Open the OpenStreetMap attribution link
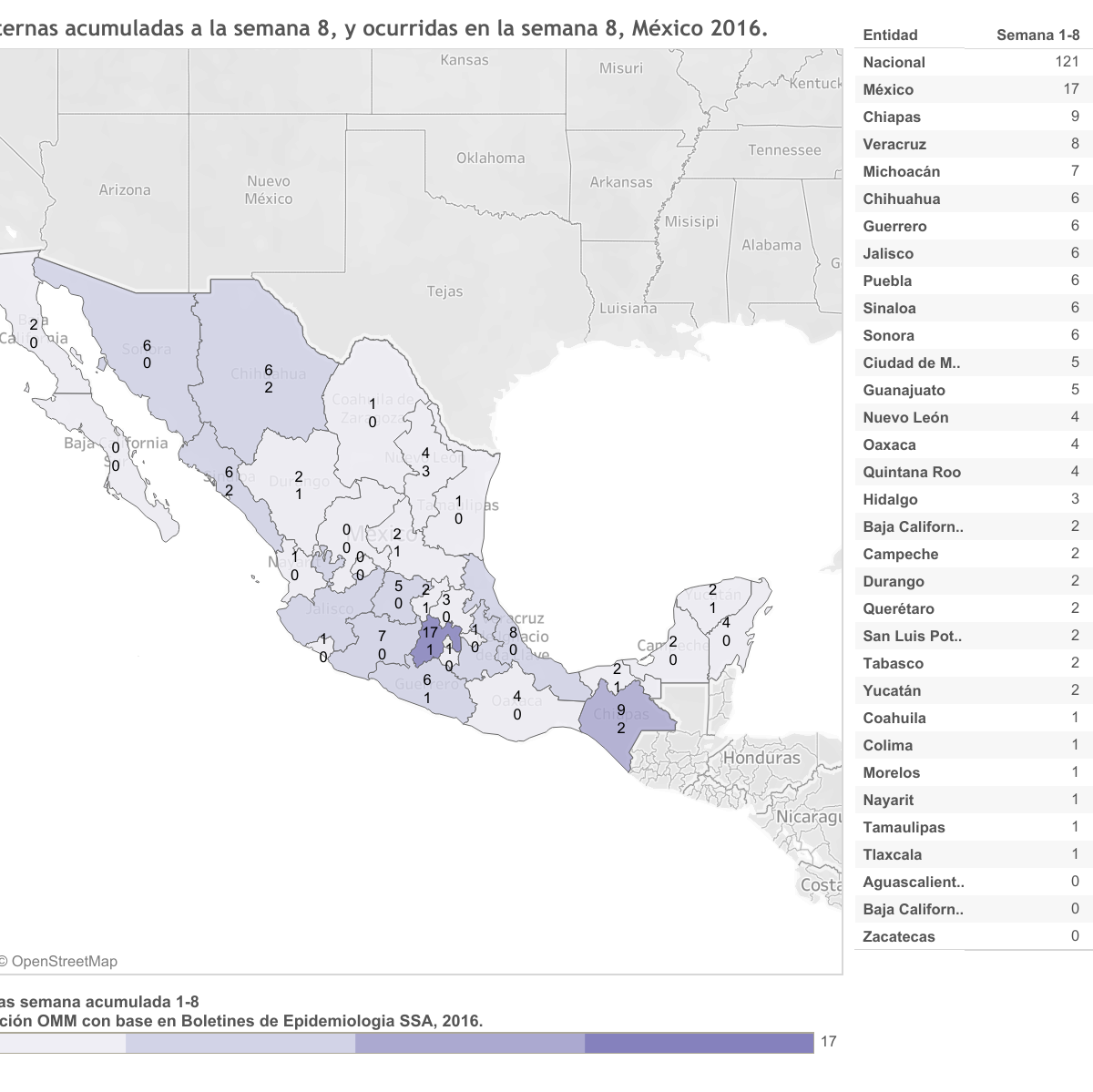 pyautogui.click(x=62, y=961)
